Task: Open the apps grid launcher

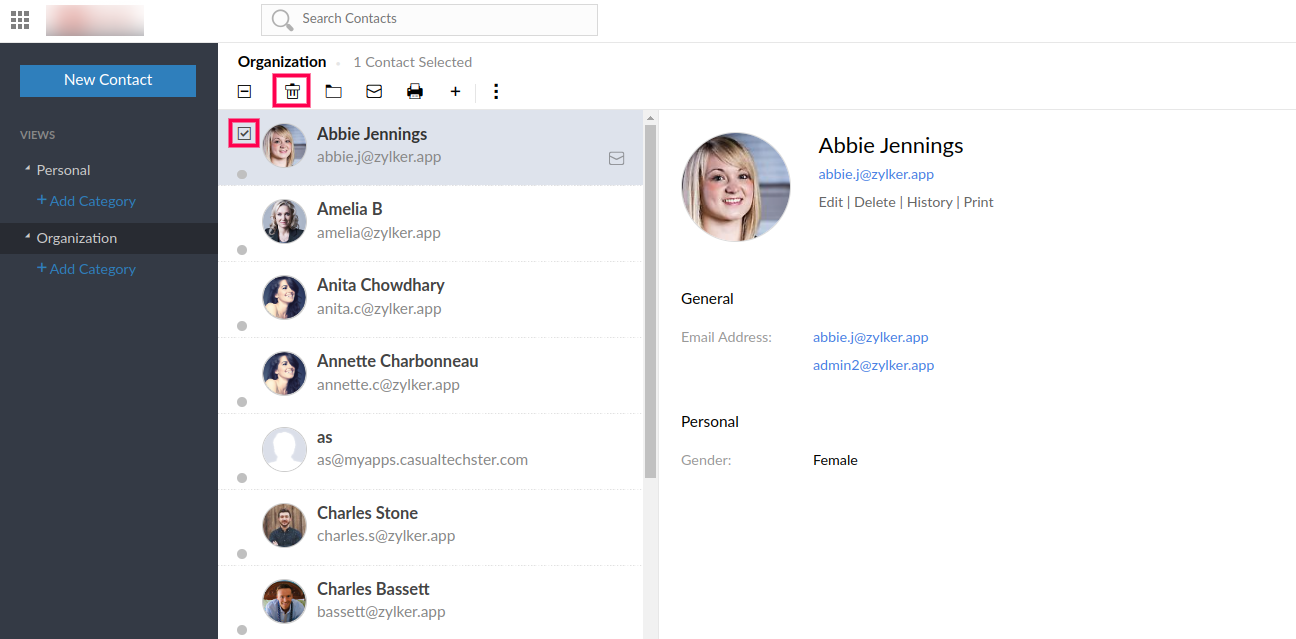Action: [x=19, y=19]
